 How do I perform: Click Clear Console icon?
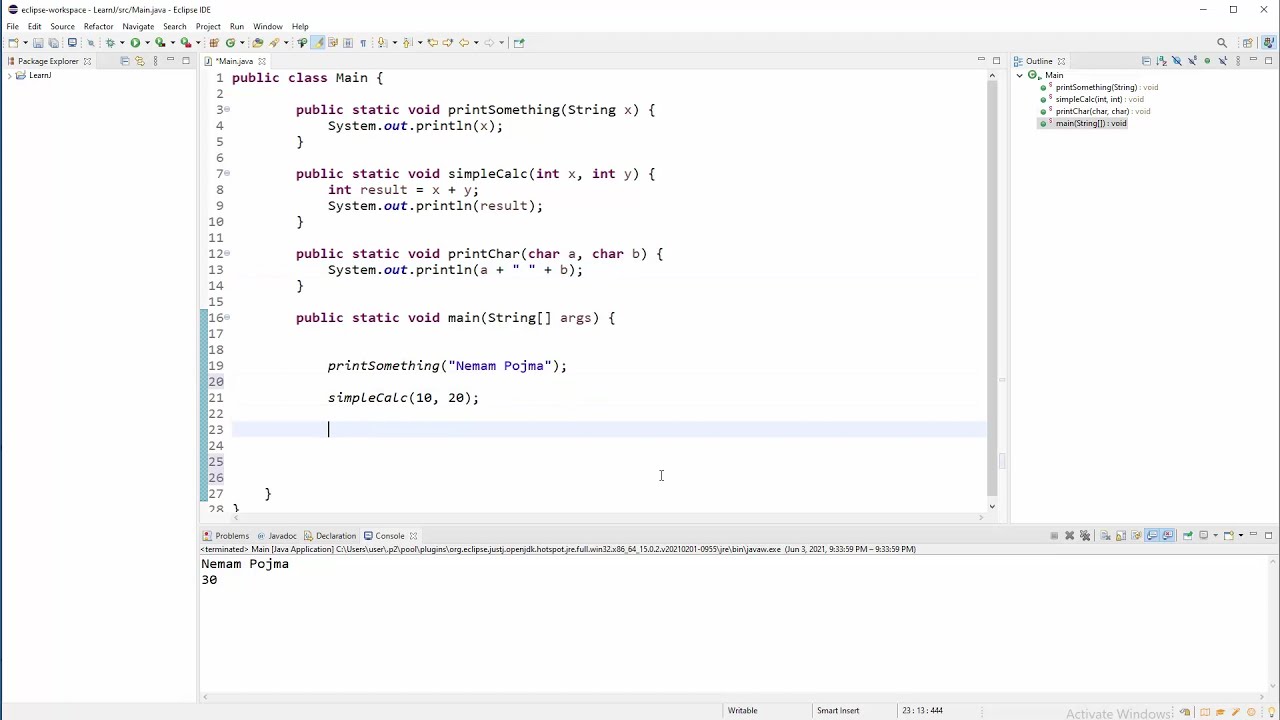[1105, 536]
